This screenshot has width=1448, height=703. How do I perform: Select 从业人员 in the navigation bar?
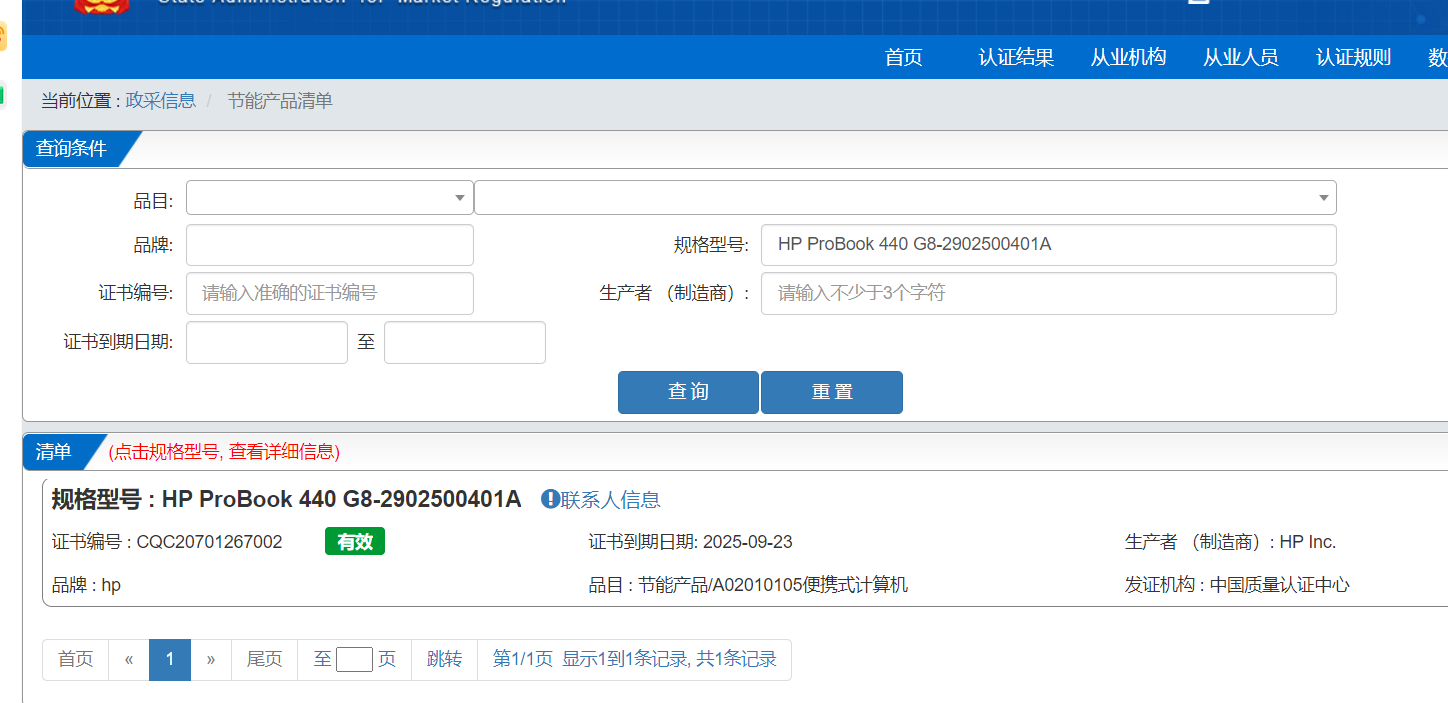pos(1241,57)
